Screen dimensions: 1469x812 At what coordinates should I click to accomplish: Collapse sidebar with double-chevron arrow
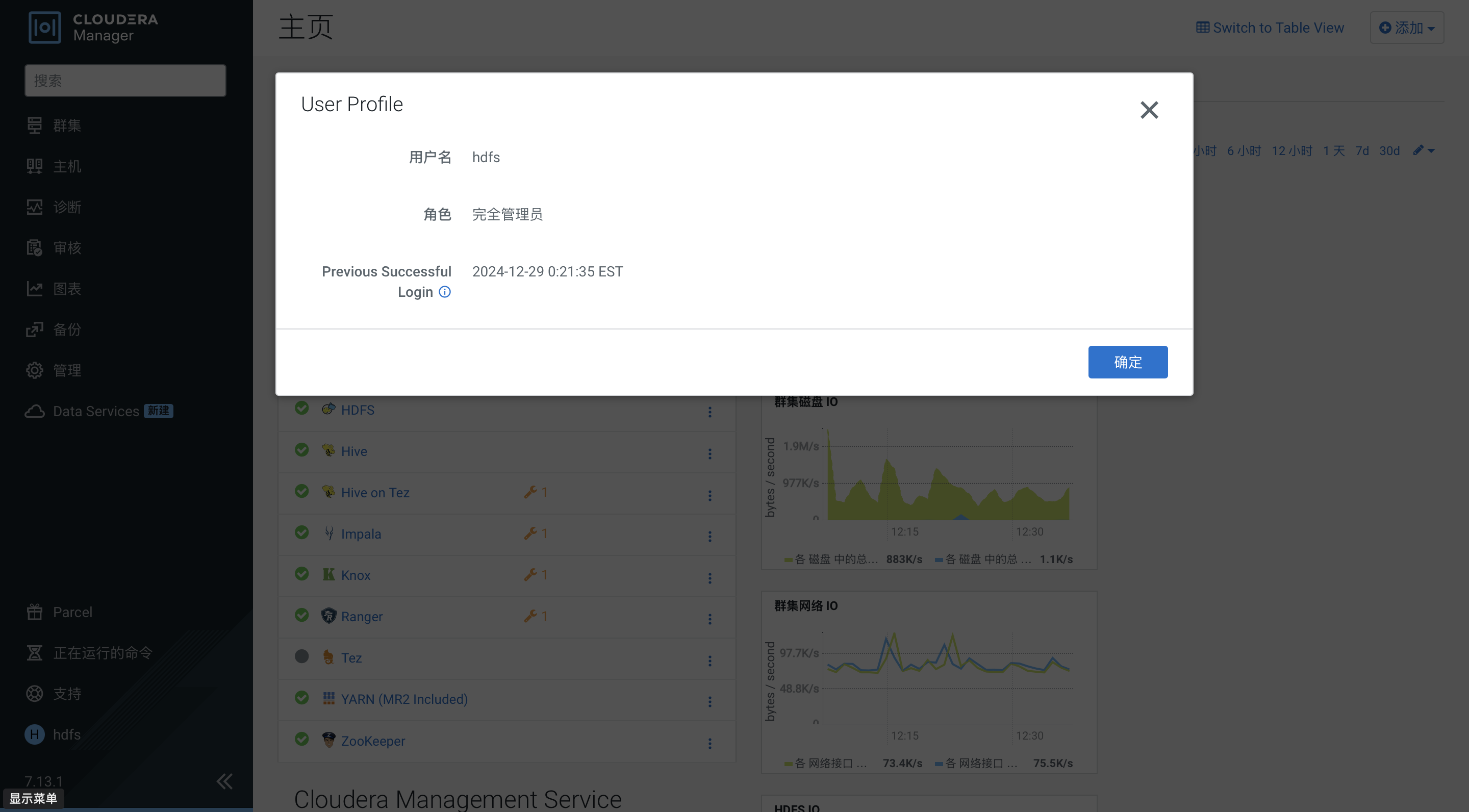[224, 781]
